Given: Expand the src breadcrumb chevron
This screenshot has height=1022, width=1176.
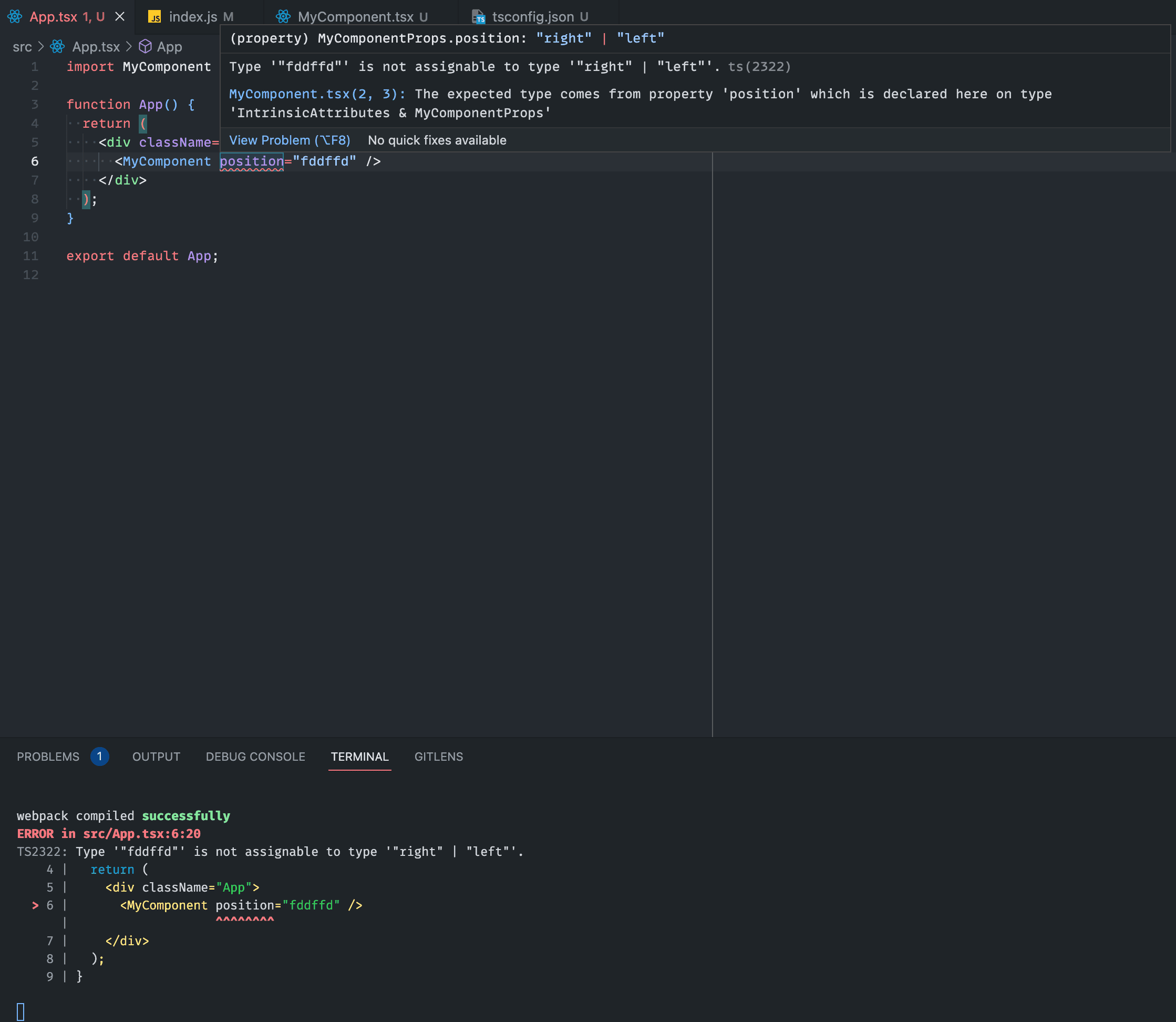Looking at the screenshot, I should 41,47.
